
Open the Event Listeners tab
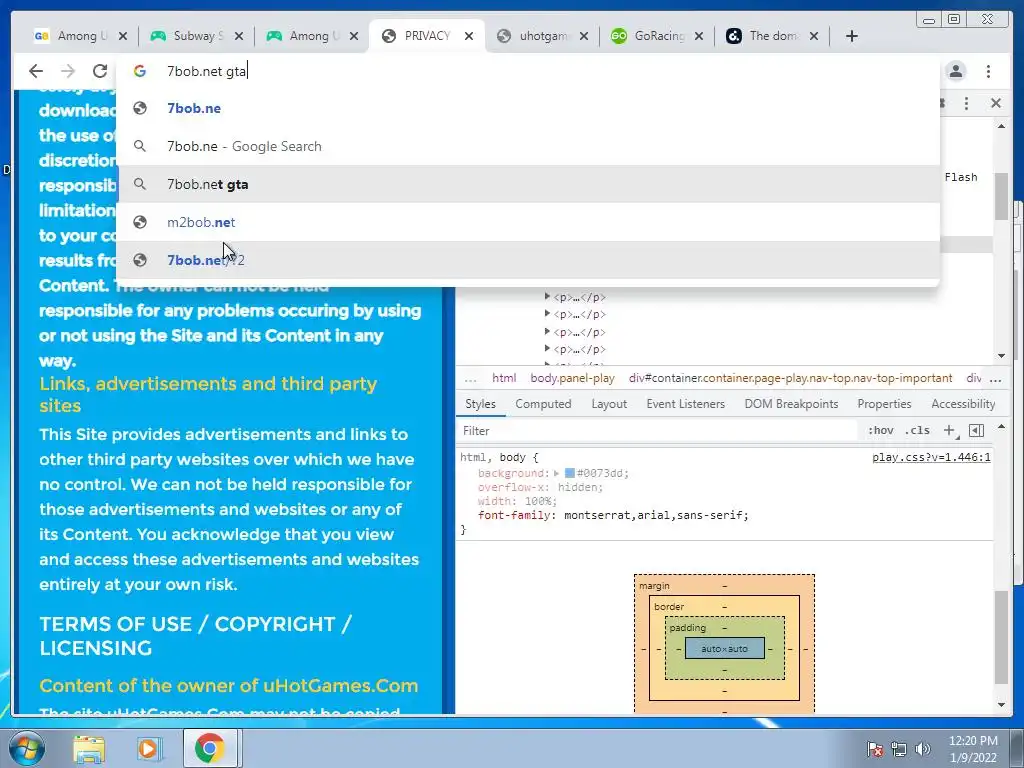tap(686, 404)
